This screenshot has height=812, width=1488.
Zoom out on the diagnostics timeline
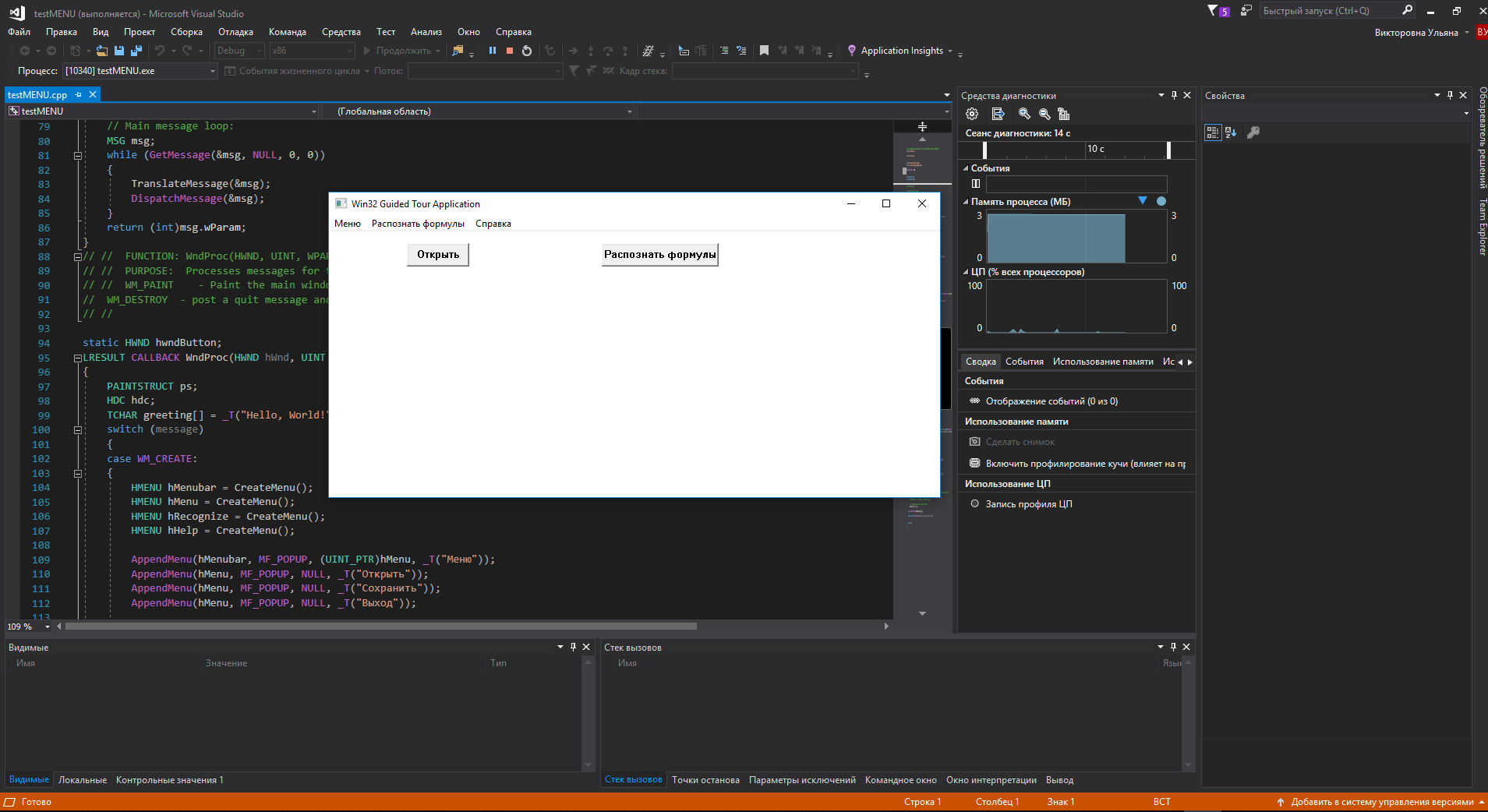tap(1044, 114)
